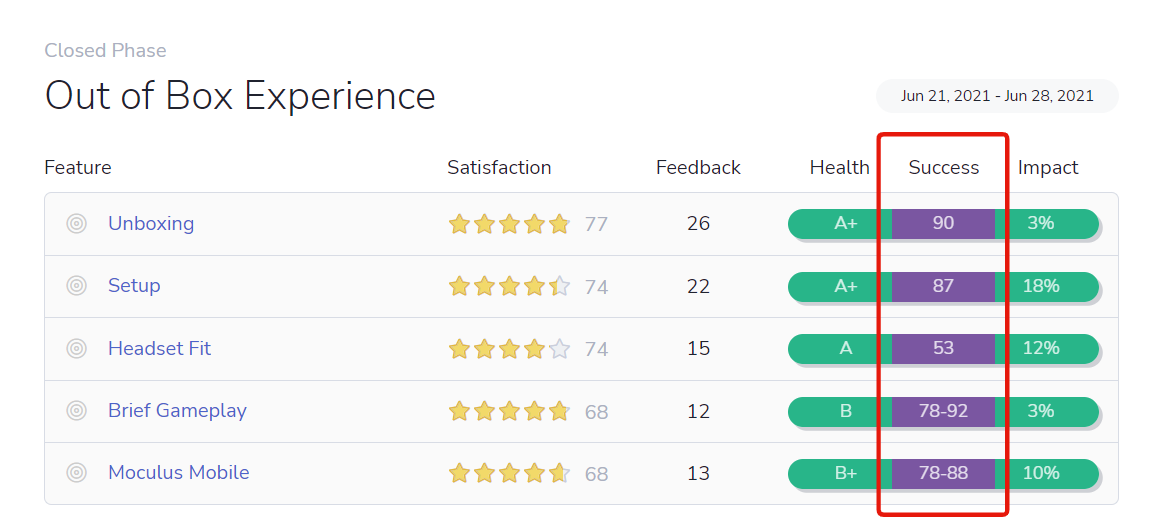Image resolution: width=1155 pixels, height=530 pixels.
Task: Click the target icon beside Brief Gameplay
Action: [77, 411]
